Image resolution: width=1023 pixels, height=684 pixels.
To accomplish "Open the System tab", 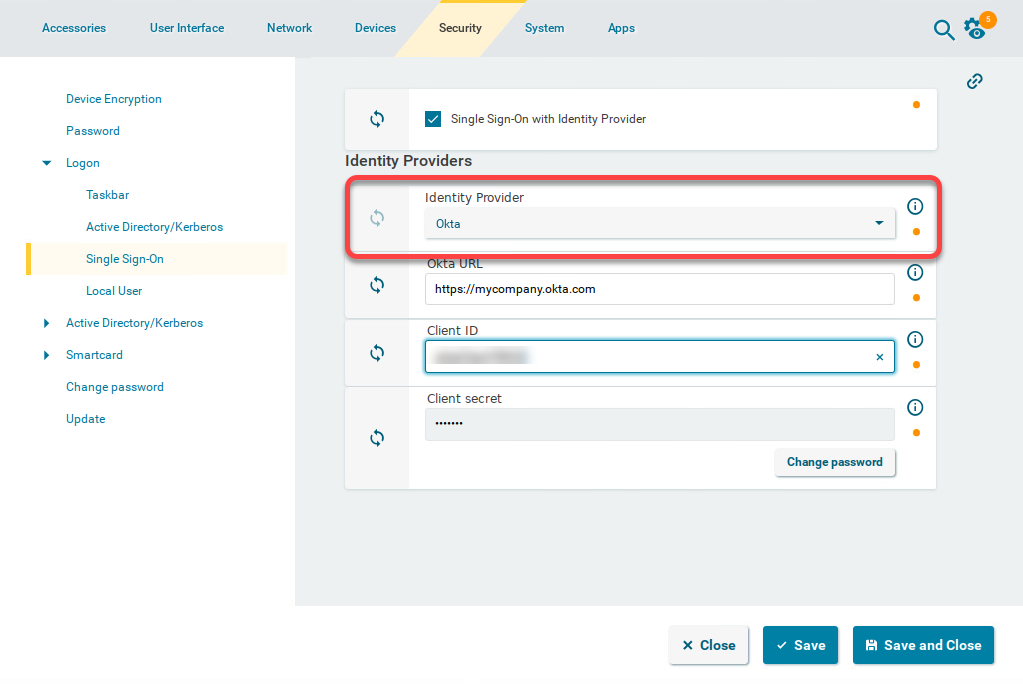I will pos(544,28).
